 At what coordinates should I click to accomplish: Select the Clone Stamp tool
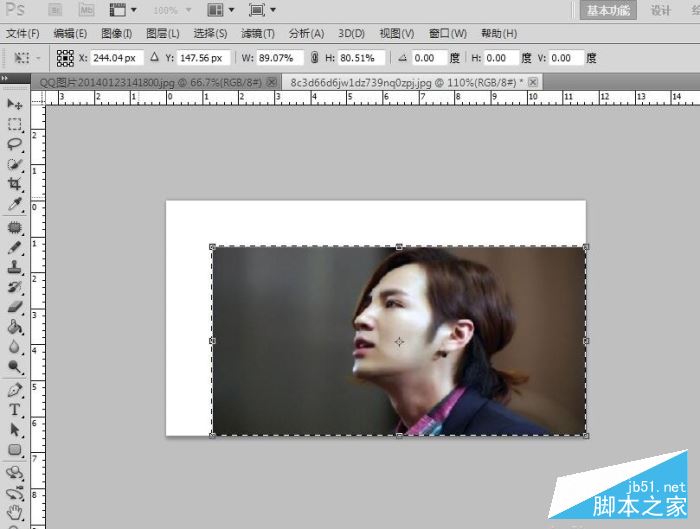tap(15, 267)
